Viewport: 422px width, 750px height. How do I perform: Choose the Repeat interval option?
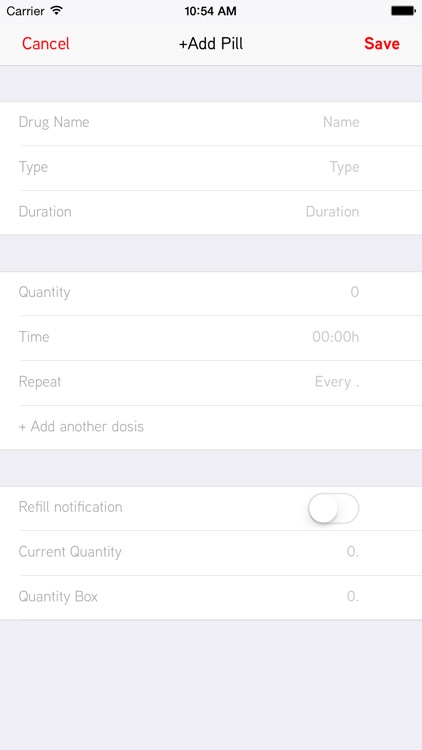[x=211, y=383]
